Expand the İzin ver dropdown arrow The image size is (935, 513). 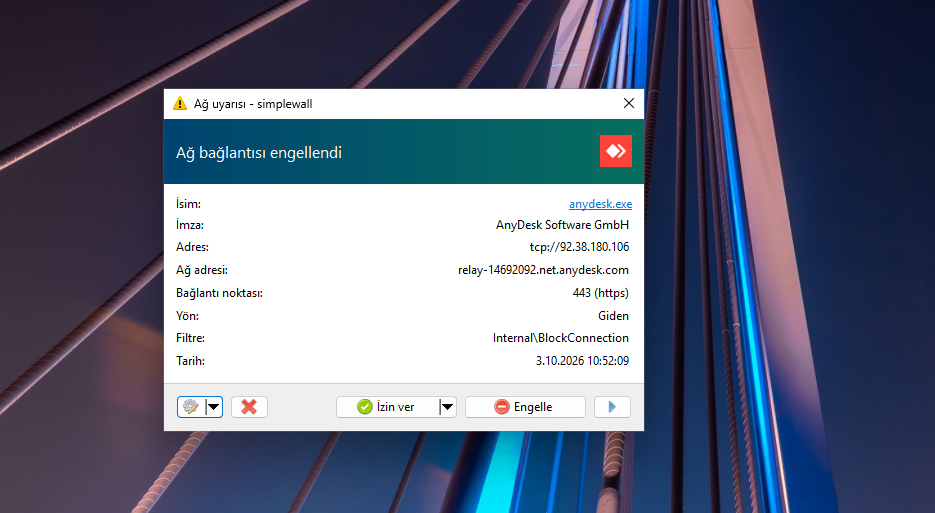point(447,407)
